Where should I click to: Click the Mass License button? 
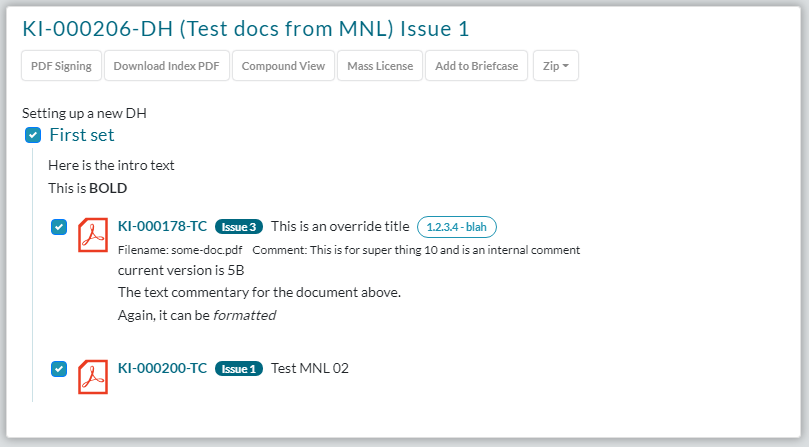coord(380,66)
